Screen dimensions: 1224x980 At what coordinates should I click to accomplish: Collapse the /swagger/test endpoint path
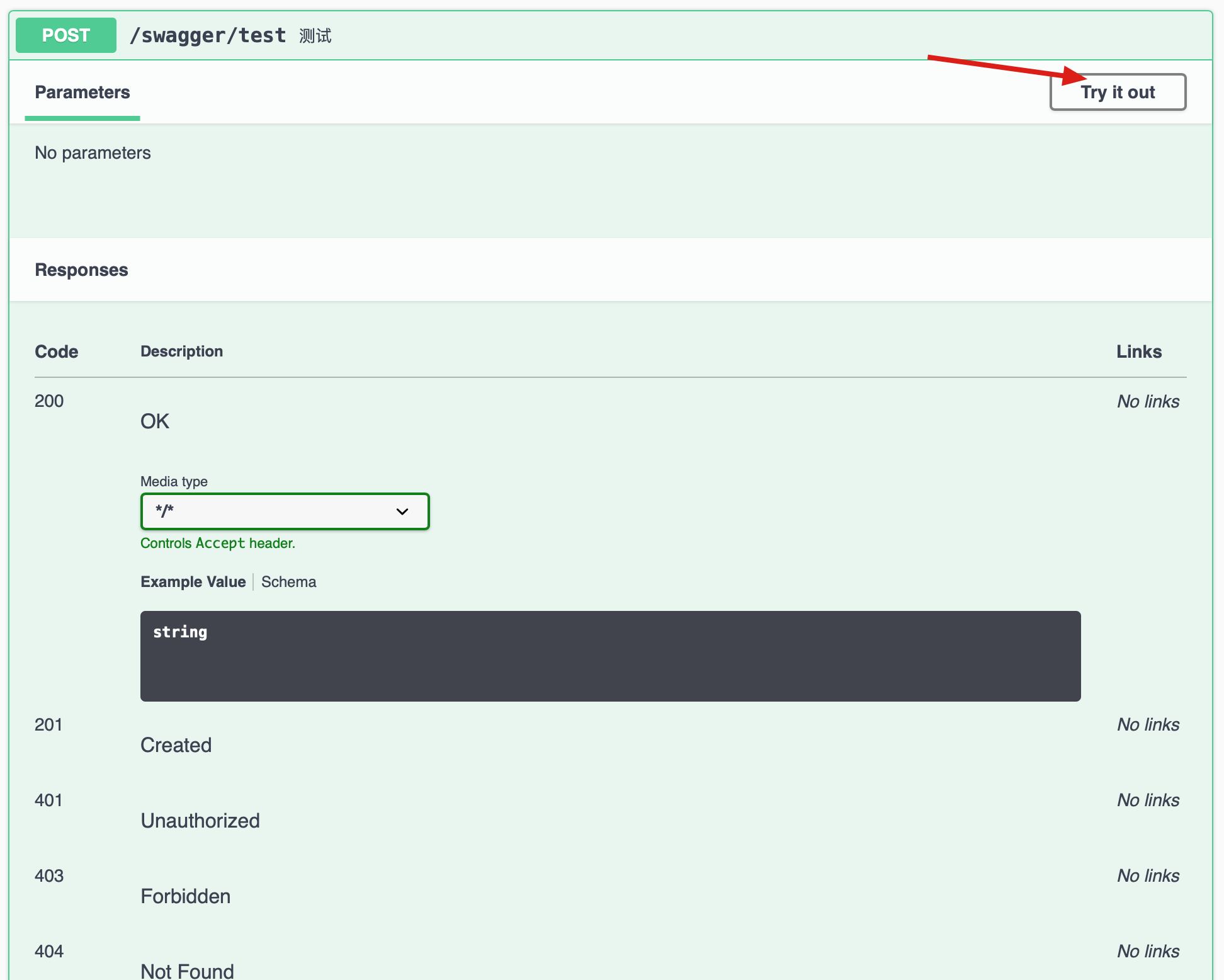(x=208, y=36)
